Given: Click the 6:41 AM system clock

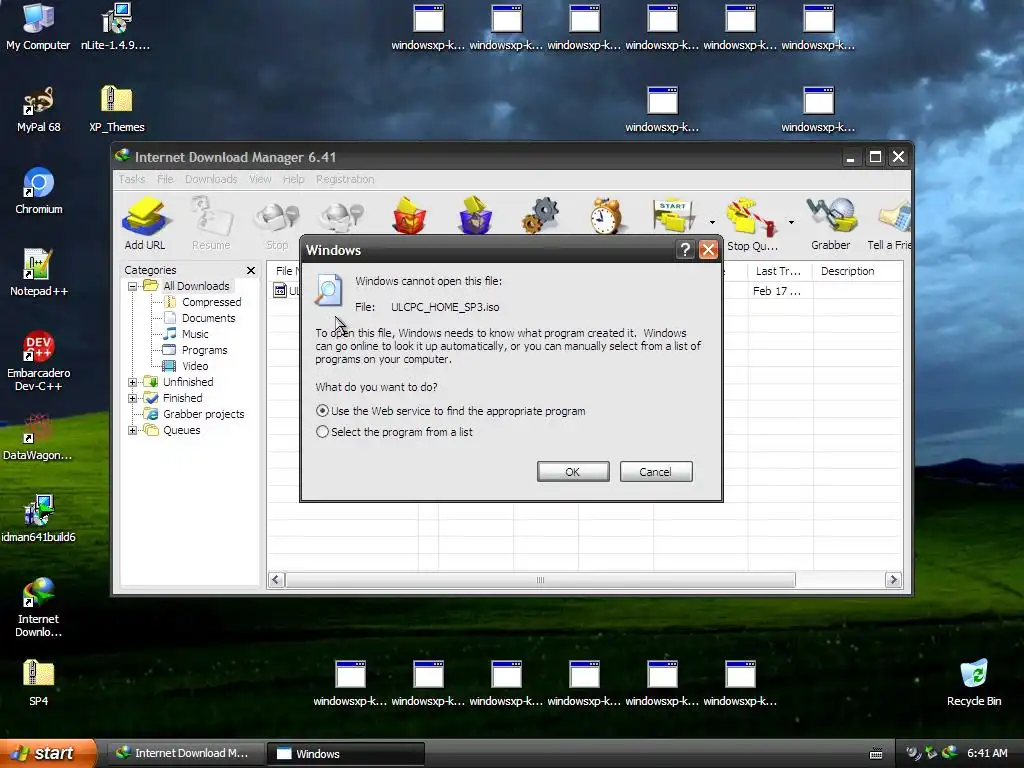Looking at the screenshot, I should click(987, 754).
